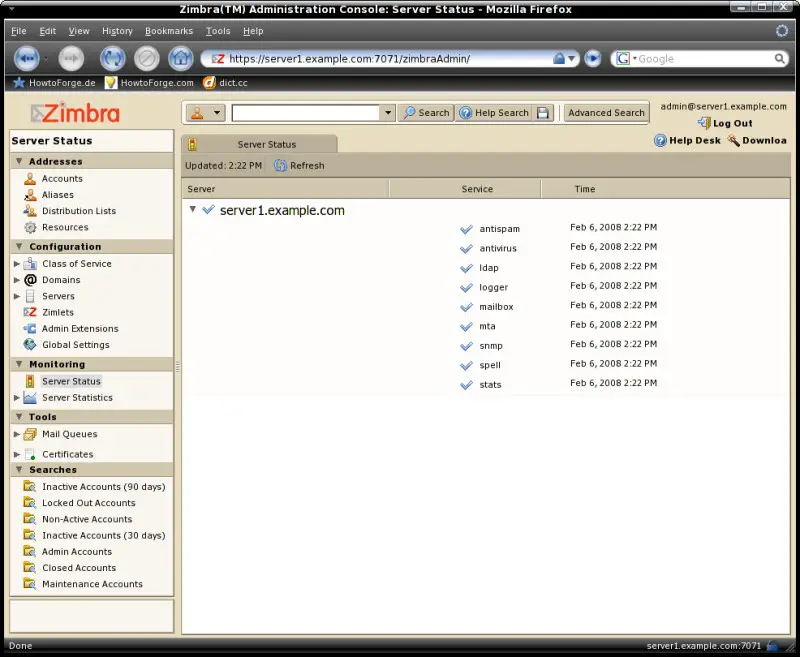Reload the page with the Reload button
The width and height of the screenshot is (800, 657).
(x=112, y=59)
